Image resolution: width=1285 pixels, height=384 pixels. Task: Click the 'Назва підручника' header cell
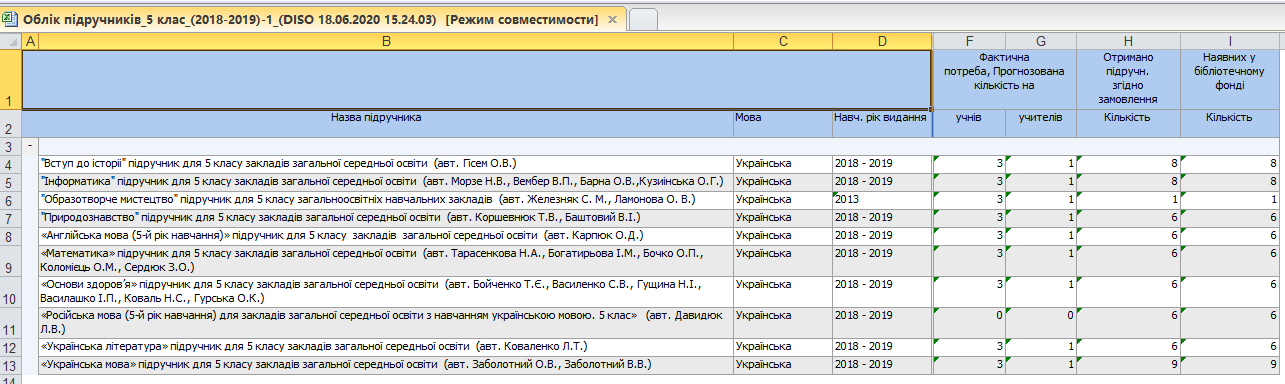385,124
